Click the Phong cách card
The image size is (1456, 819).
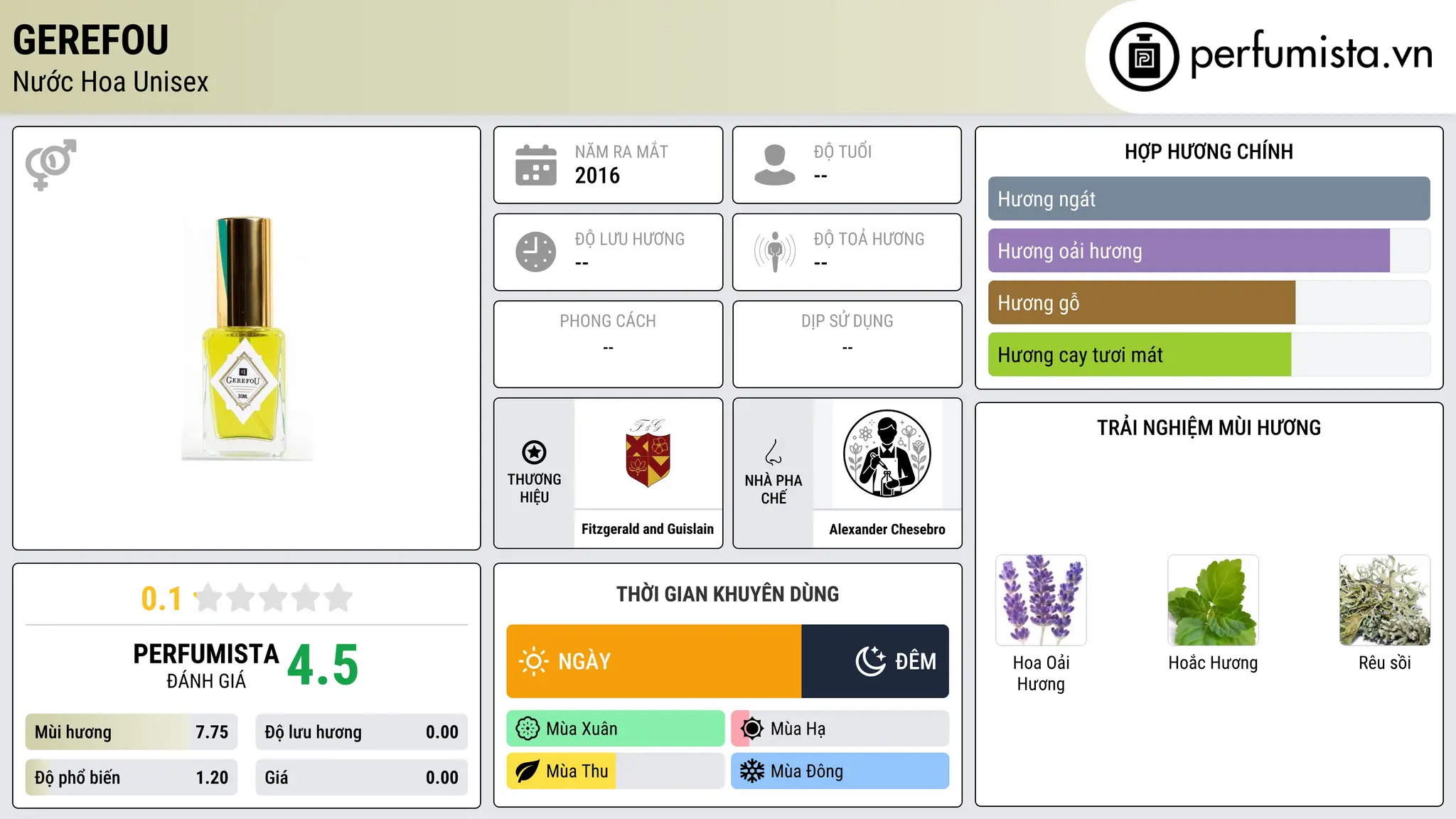(609, 344)
